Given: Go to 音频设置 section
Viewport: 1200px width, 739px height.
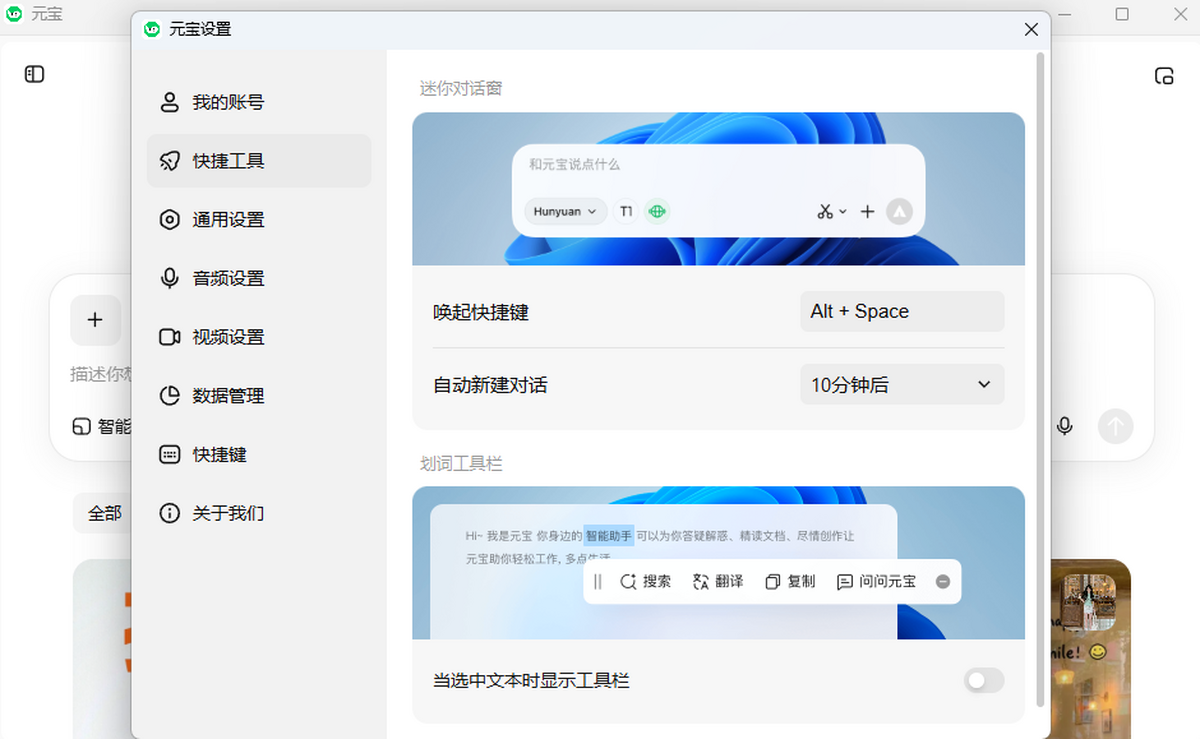Looking at the screenshot, I should (x=258, y=278).
